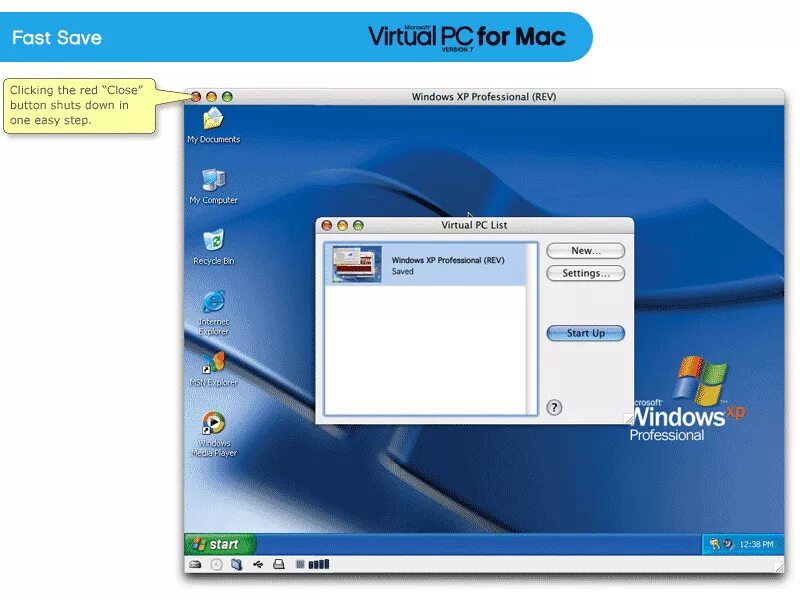Screen dimensions: 800x600
Task: Launch MSN Explorer desktop shortcut
Action: pyautogui.click(x=213, y=369)
